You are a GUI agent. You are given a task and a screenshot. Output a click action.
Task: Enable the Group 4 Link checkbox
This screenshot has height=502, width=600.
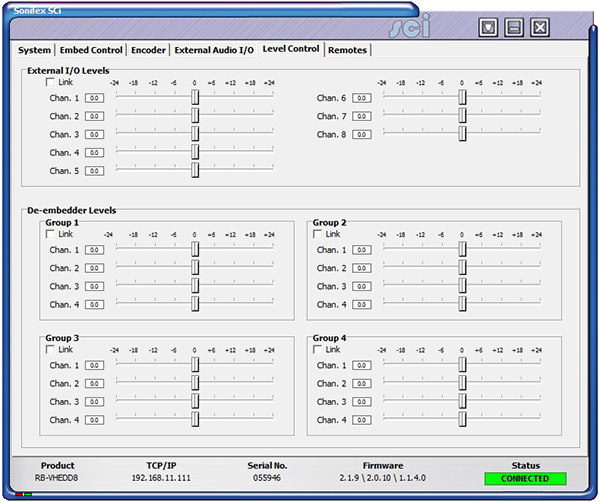(x=318, y=350)
